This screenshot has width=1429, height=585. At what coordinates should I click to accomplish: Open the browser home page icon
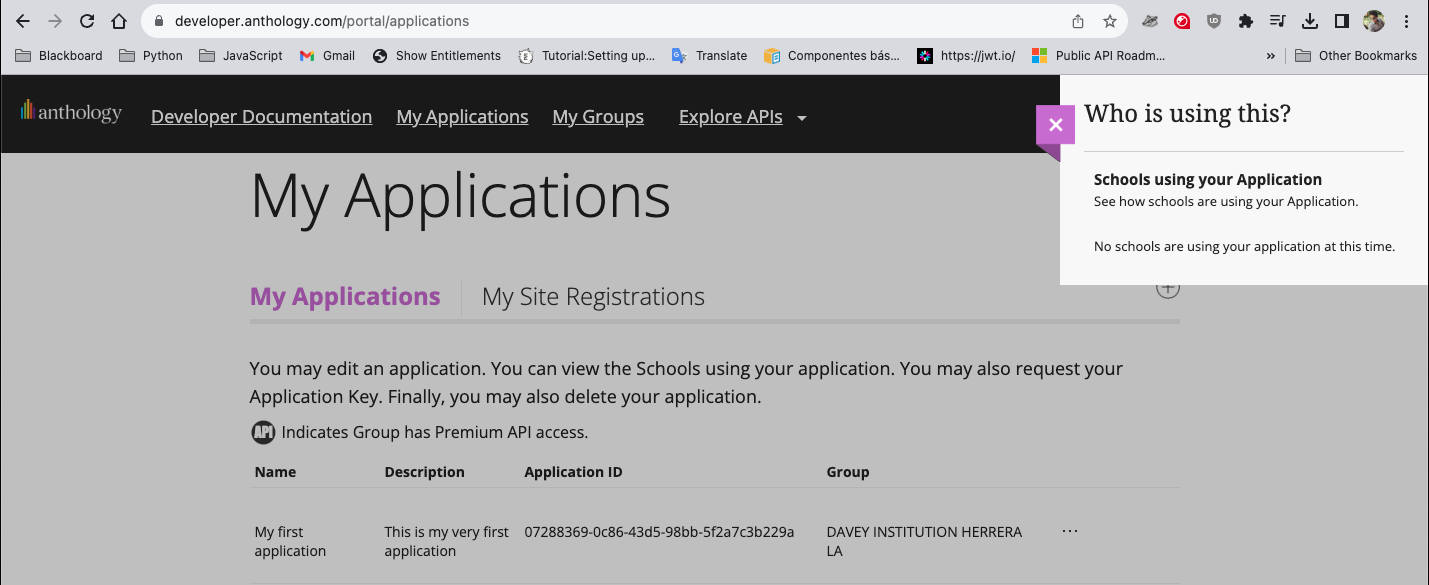click(x=119, y=21)
